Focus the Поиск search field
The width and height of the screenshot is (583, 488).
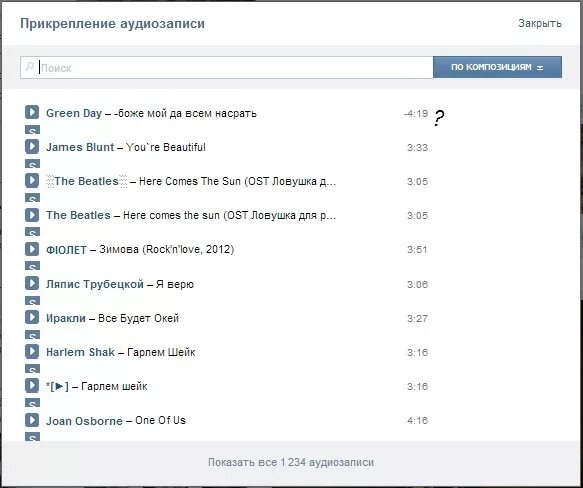[x=226, y=67]
